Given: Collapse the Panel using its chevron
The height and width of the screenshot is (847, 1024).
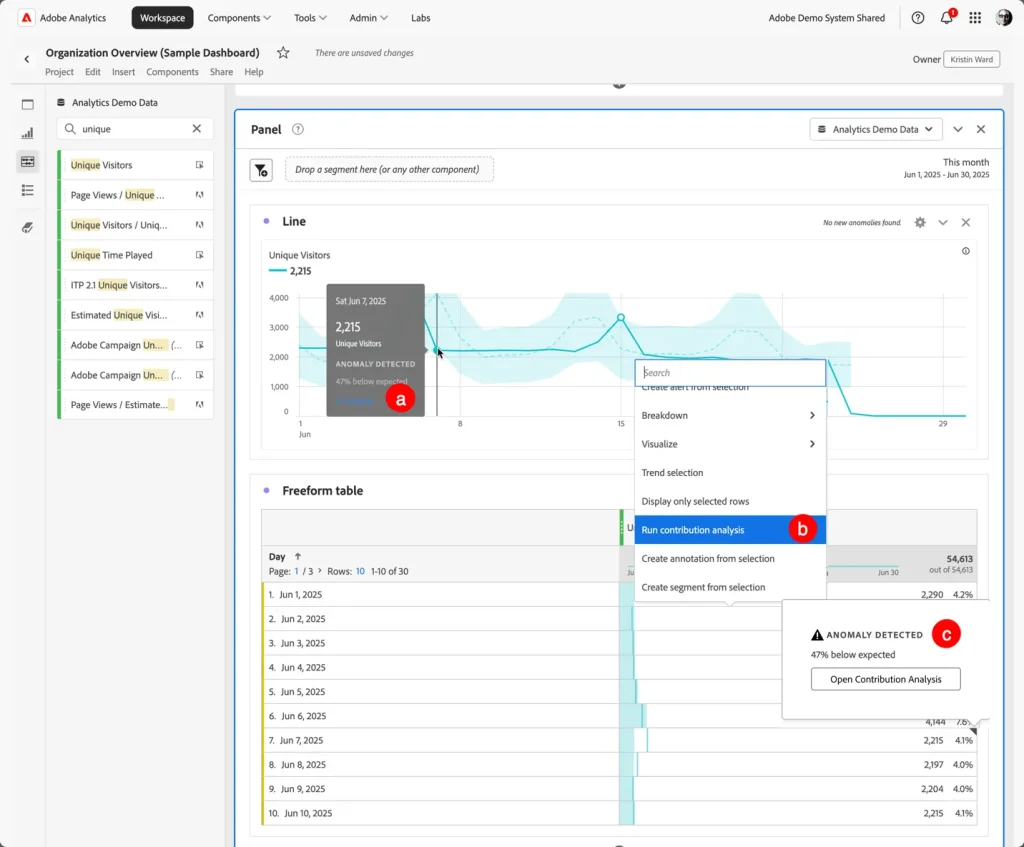Looking at the screenshot, I should coord(957,129).
